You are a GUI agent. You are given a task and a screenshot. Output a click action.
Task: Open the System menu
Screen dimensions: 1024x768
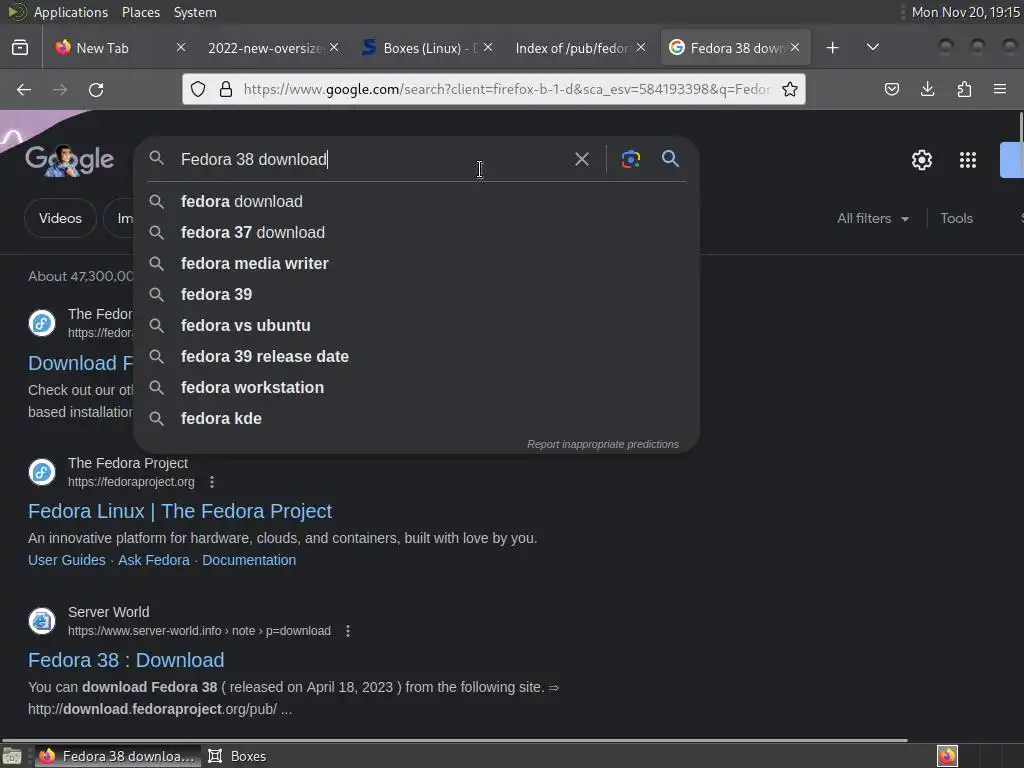[x=195, y=12]
